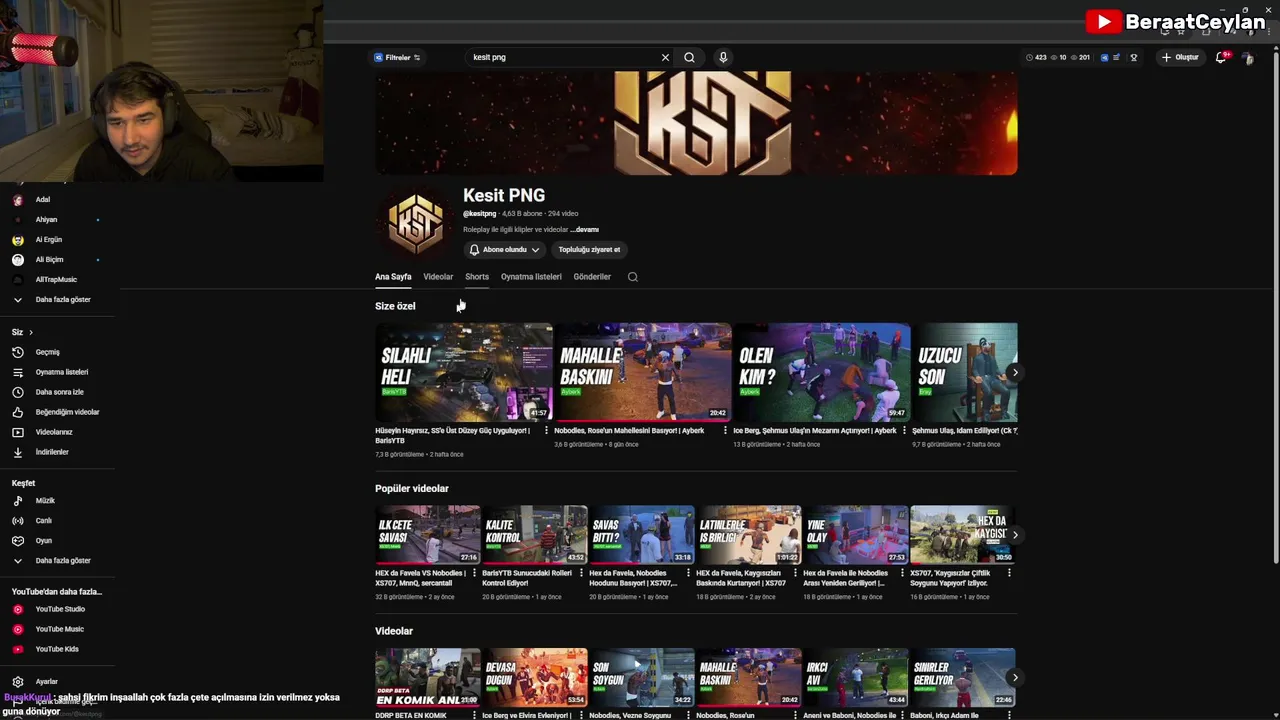Screen dimensions: 1280x720
Task: Open Müzik in the Keşfet section
Action: (x=45, y=500)
